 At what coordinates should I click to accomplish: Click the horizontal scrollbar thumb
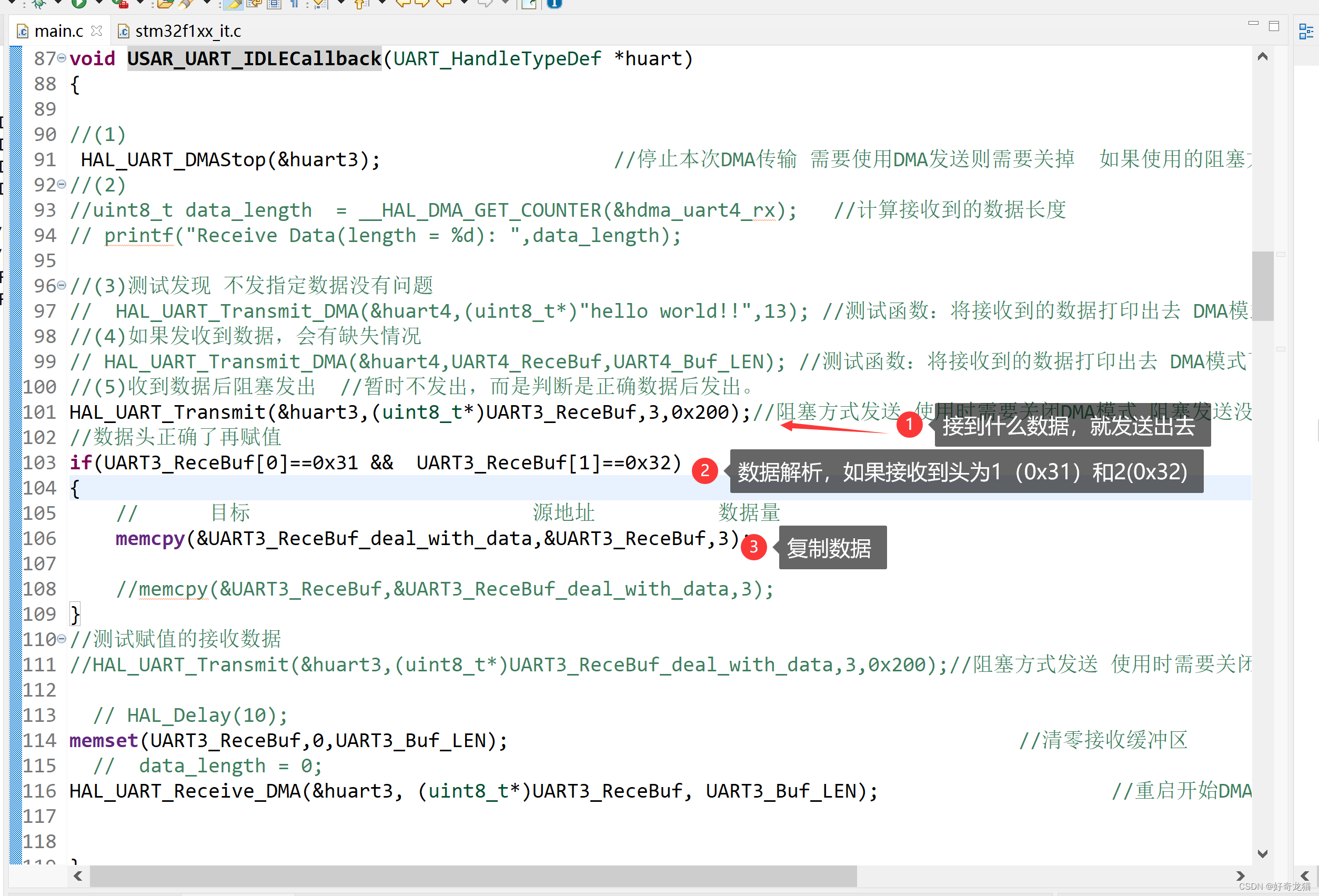pyautogui.click(x=474, y=875)
